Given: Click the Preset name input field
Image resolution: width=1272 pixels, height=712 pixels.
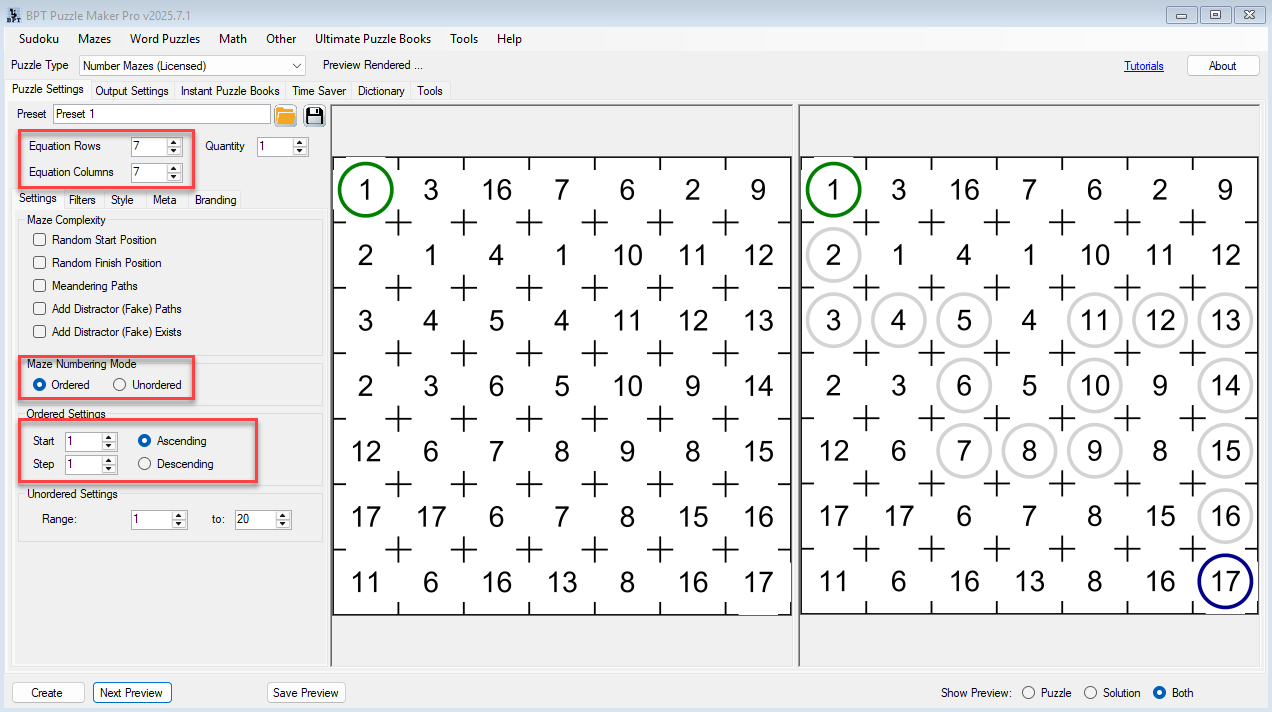Looking at the screenshot, I should [x=160, y=114].
